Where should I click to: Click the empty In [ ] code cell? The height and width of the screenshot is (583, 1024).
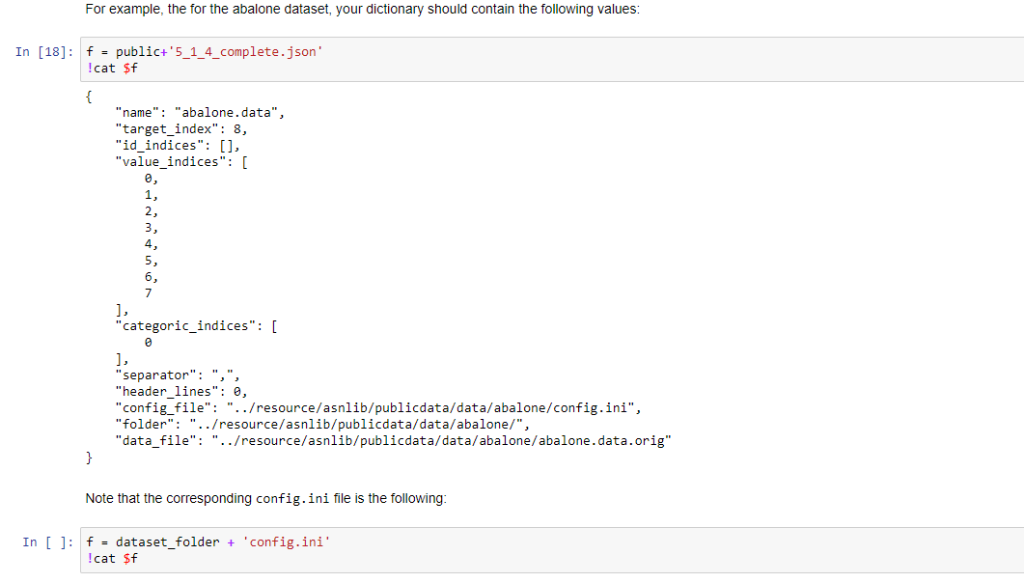coord(552,550)
